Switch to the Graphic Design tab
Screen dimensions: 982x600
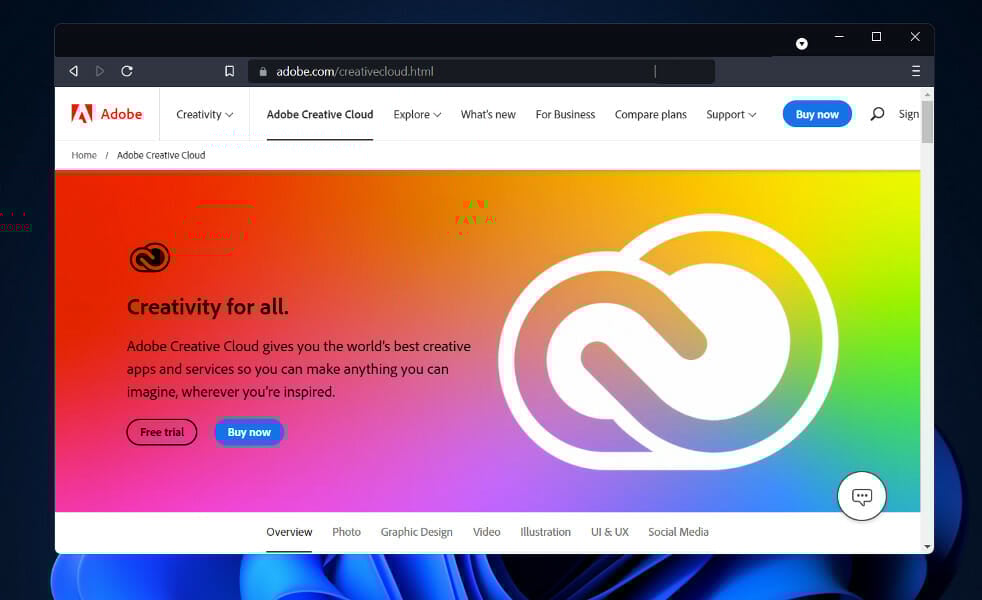coord(416,532)
